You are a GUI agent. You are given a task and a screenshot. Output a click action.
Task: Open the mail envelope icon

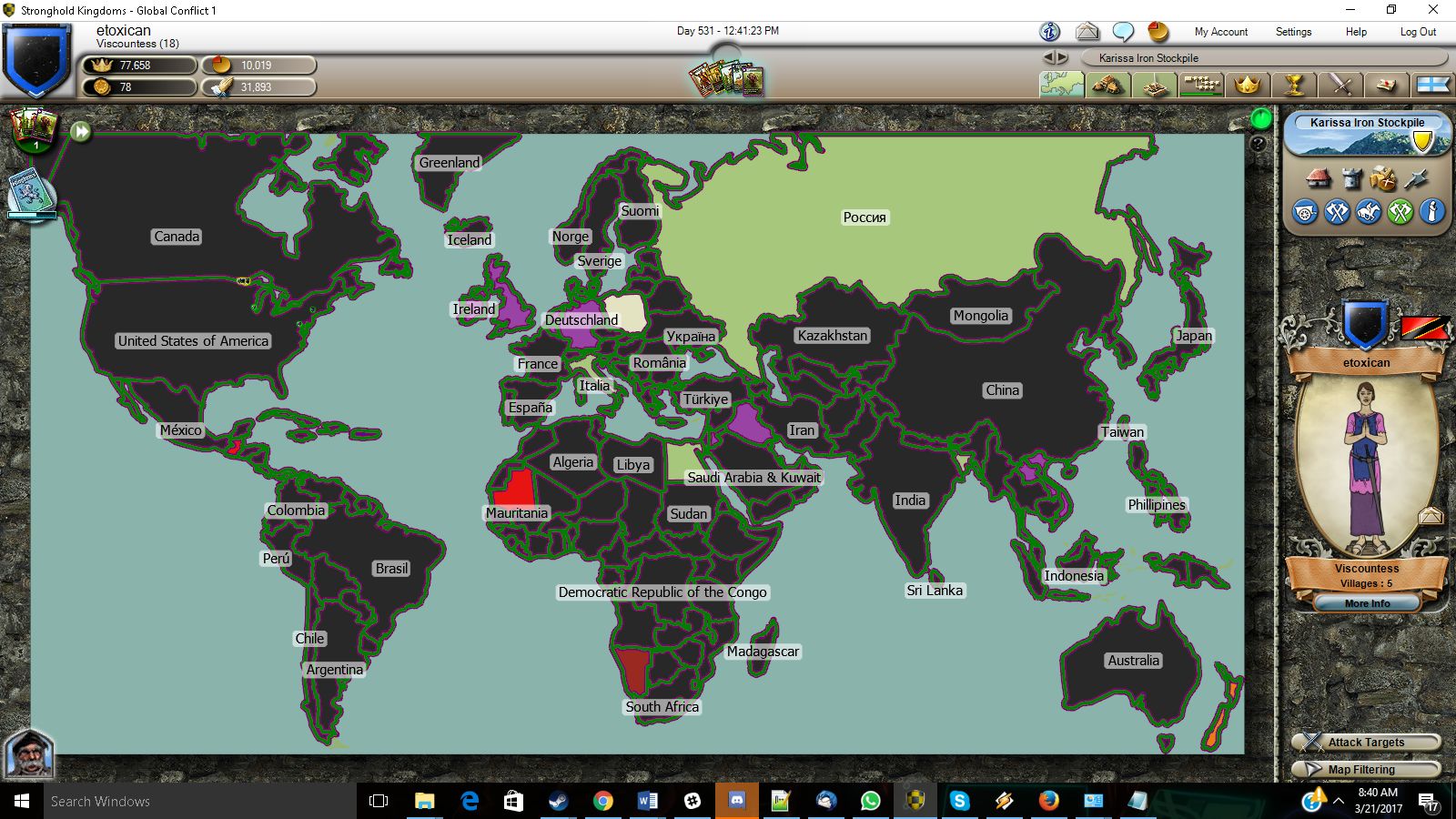[x=1087, y=32]
